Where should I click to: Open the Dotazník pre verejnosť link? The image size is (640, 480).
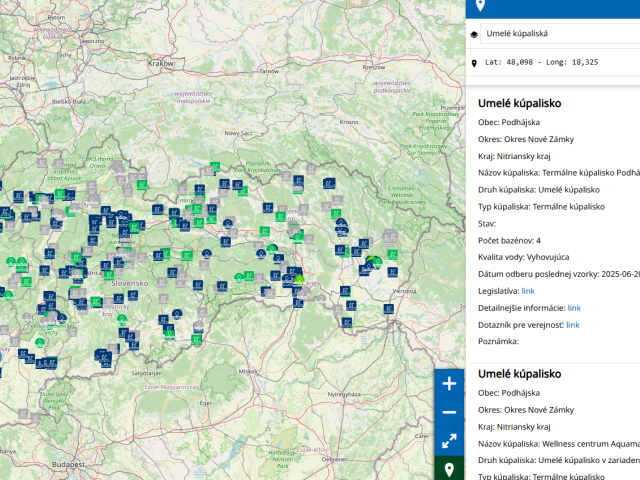[x=573, y=325]
